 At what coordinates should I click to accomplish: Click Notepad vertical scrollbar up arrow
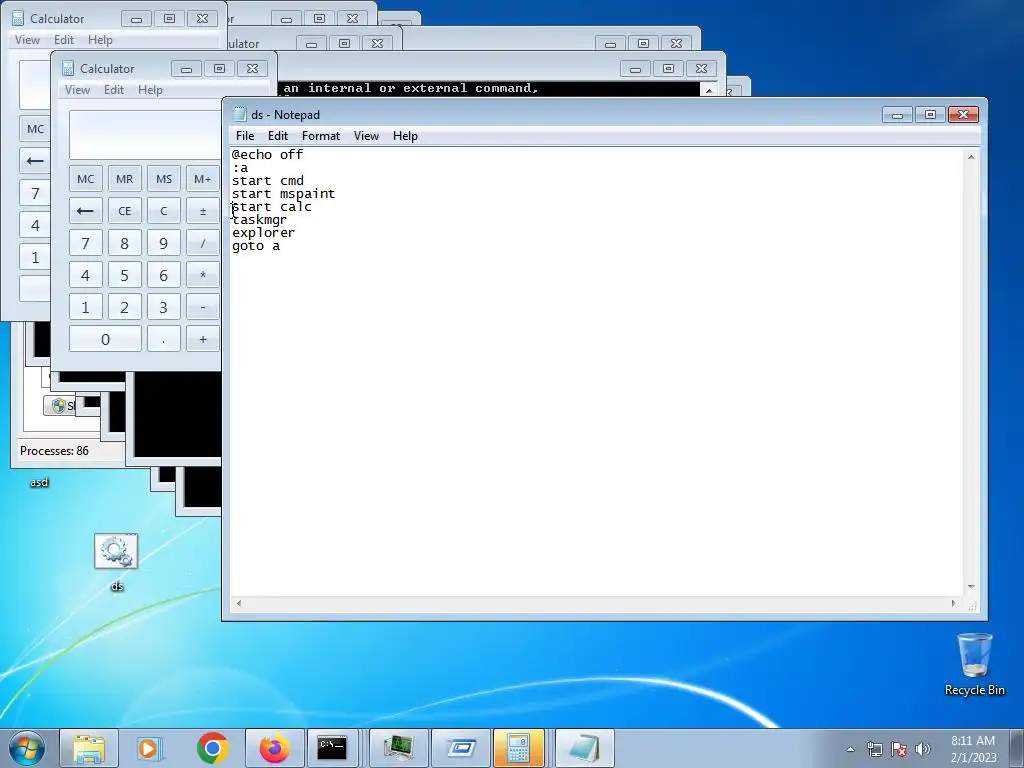click(x=971, y=157)
